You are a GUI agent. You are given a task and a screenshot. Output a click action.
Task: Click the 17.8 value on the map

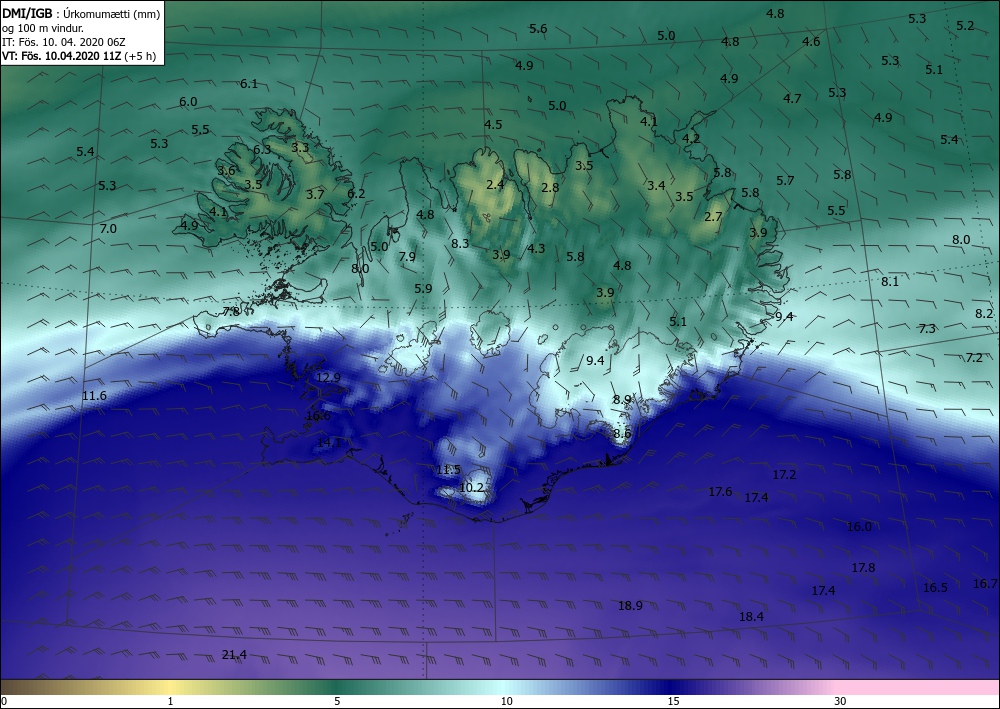[864, 567]
